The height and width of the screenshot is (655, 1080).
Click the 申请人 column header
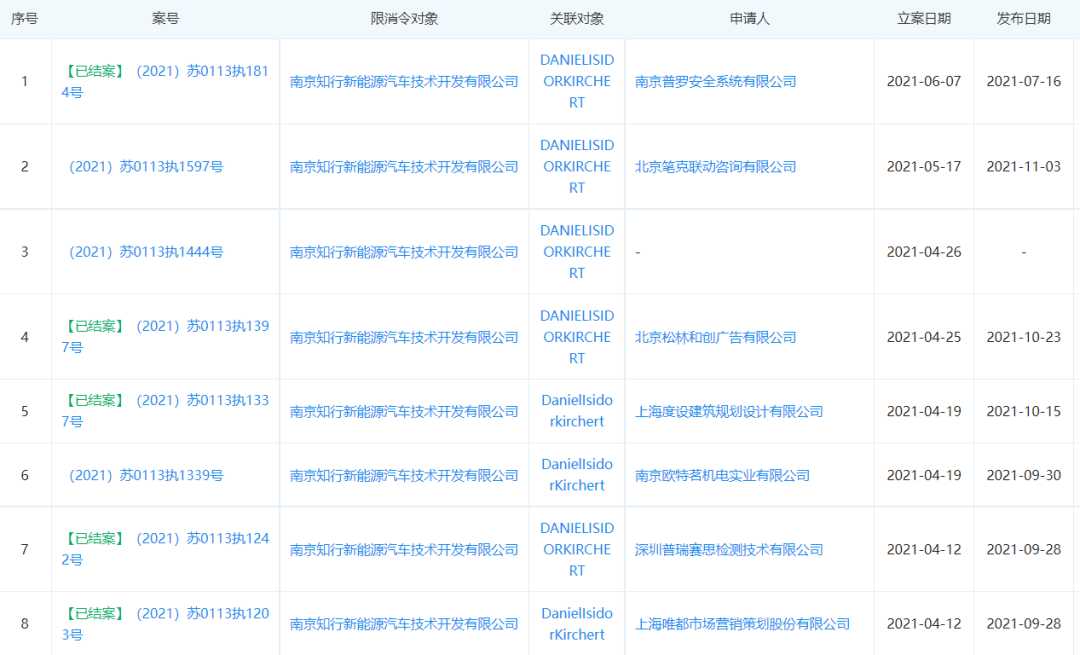749,19
